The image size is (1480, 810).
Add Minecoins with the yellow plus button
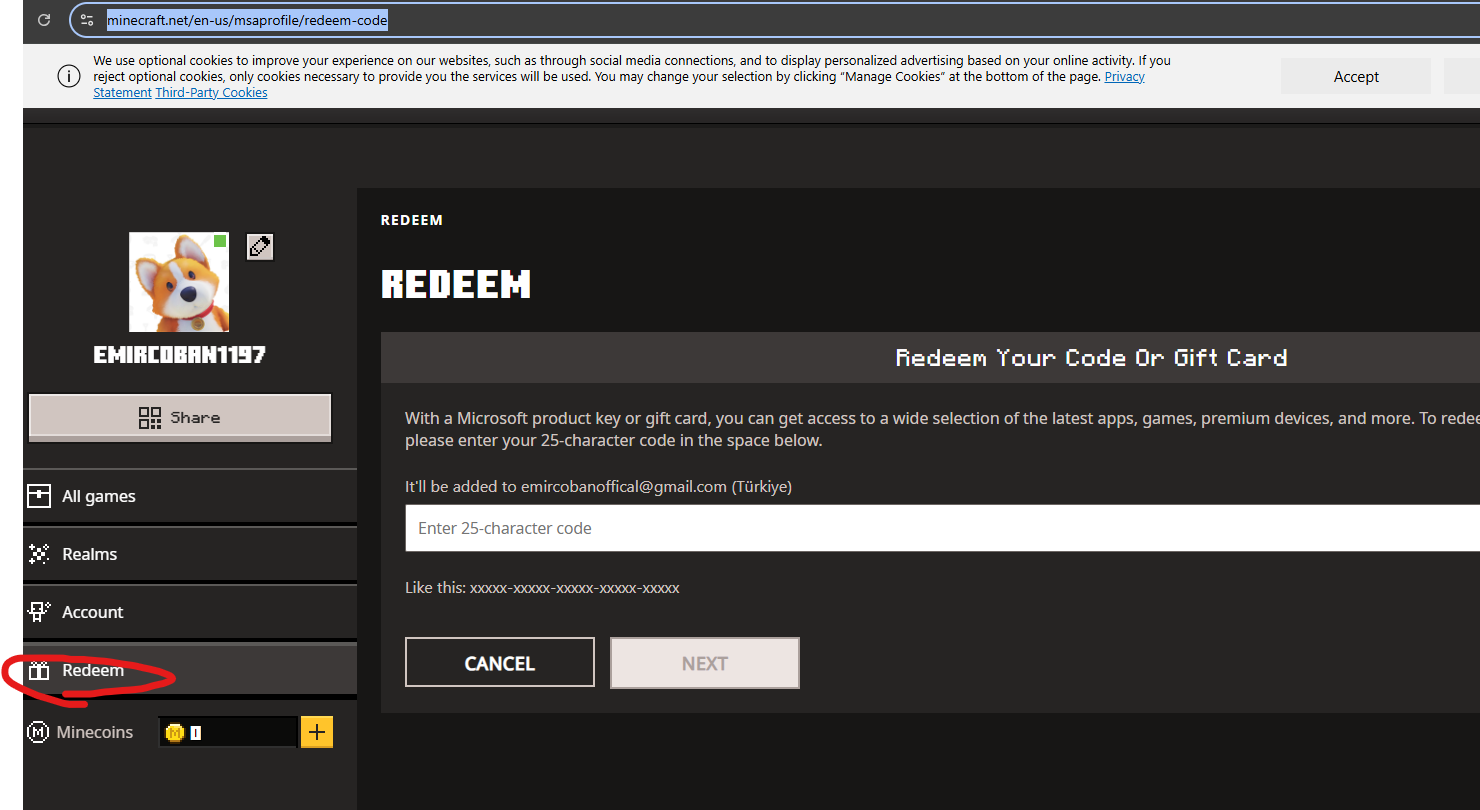(x=317, y=732)
